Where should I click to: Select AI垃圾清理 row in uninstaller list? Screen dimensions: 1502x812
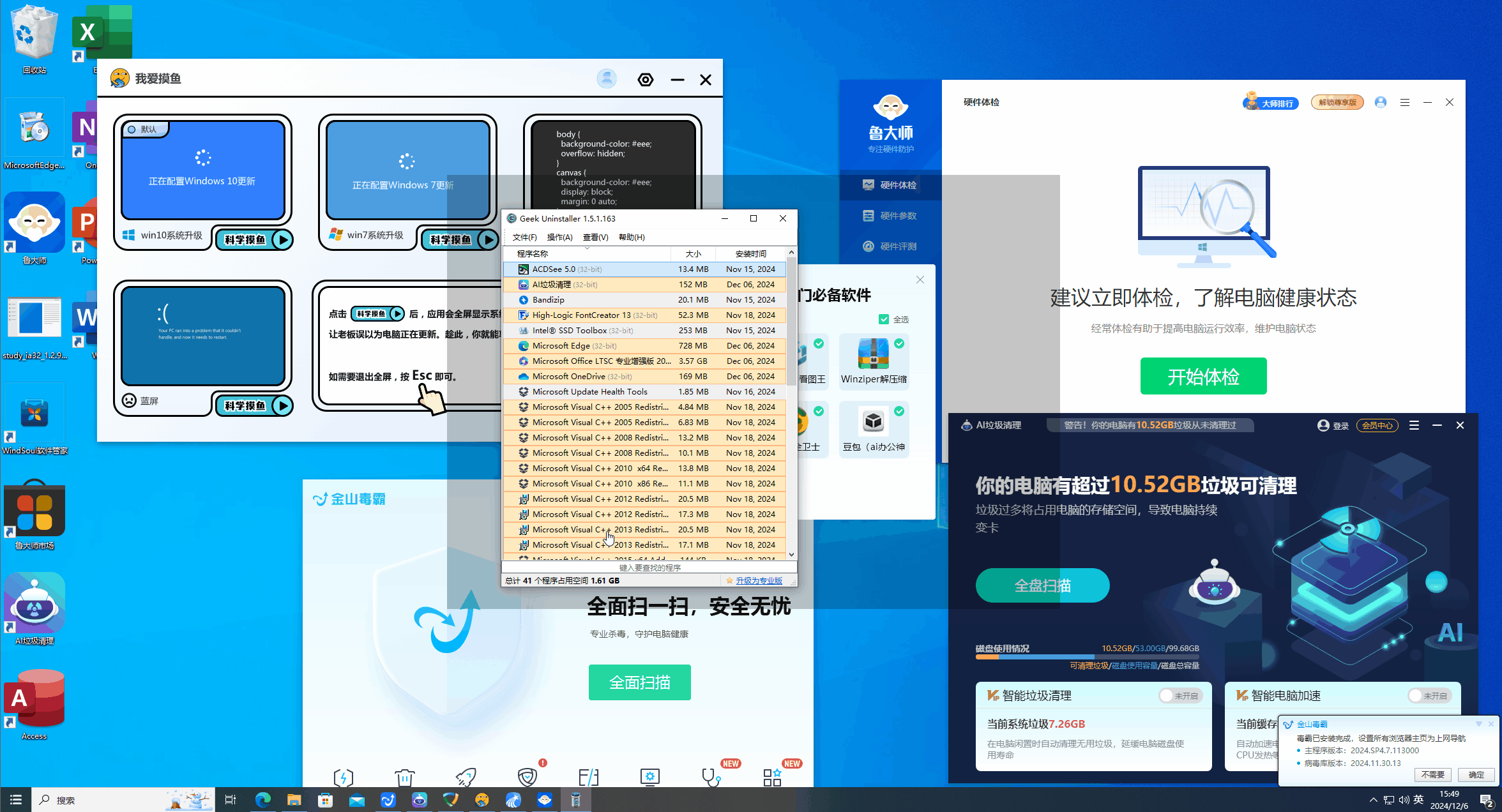coord(644,284)
